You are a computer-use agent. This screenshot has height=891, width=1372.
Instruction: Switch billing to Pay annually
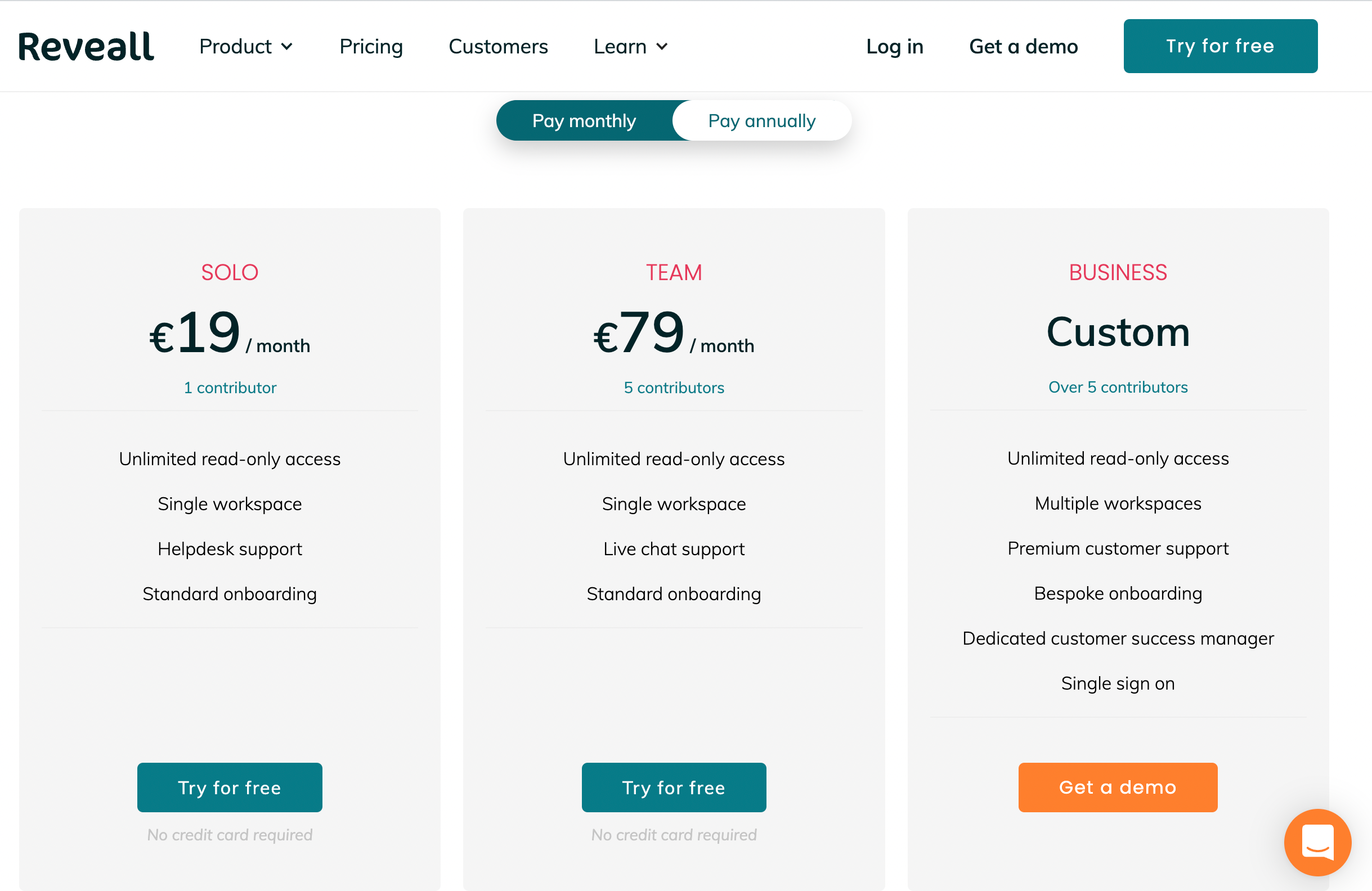[x=761, y=120]
